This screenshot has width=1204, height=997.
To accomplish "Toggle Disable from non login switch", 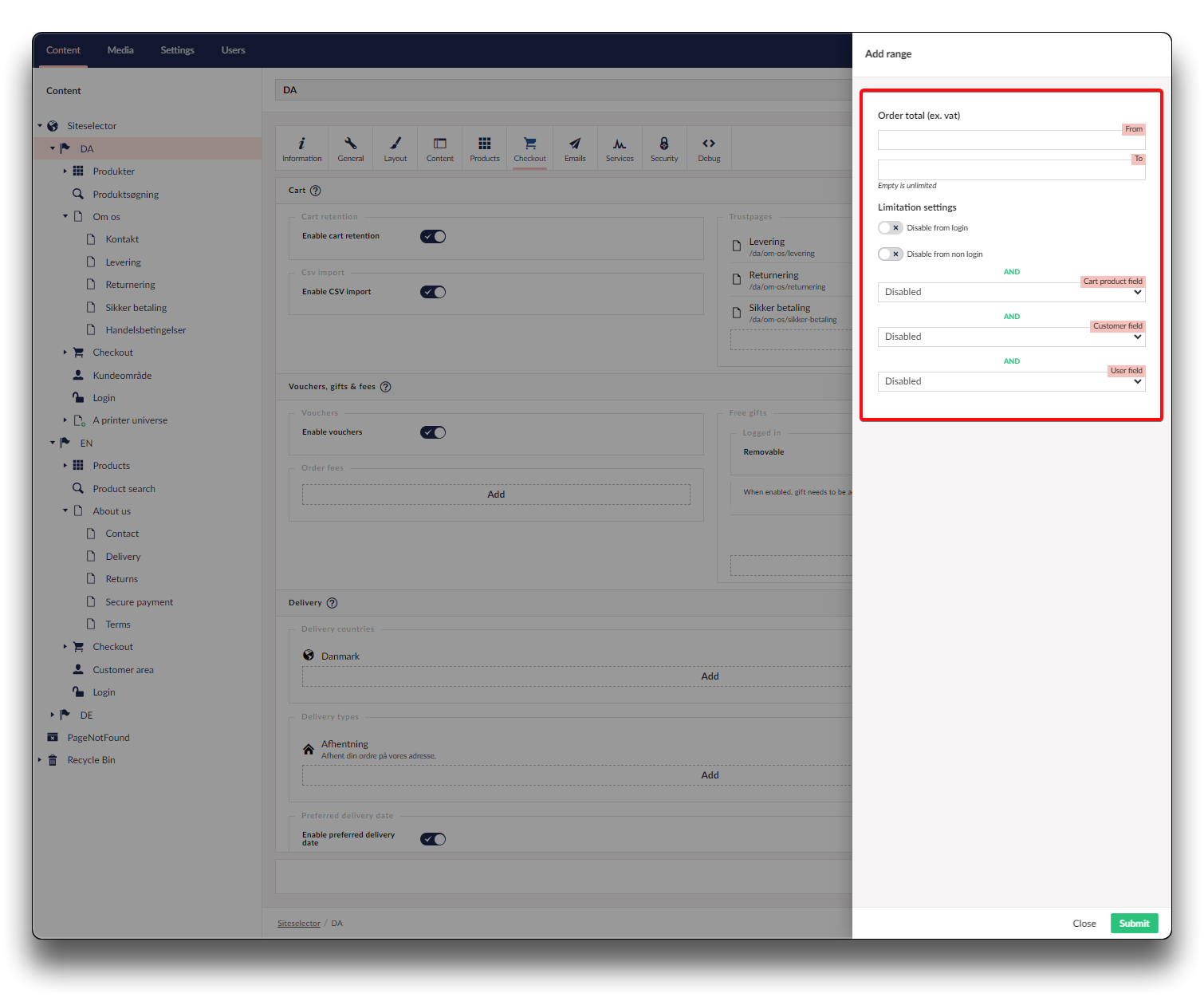I will (890, 254).
